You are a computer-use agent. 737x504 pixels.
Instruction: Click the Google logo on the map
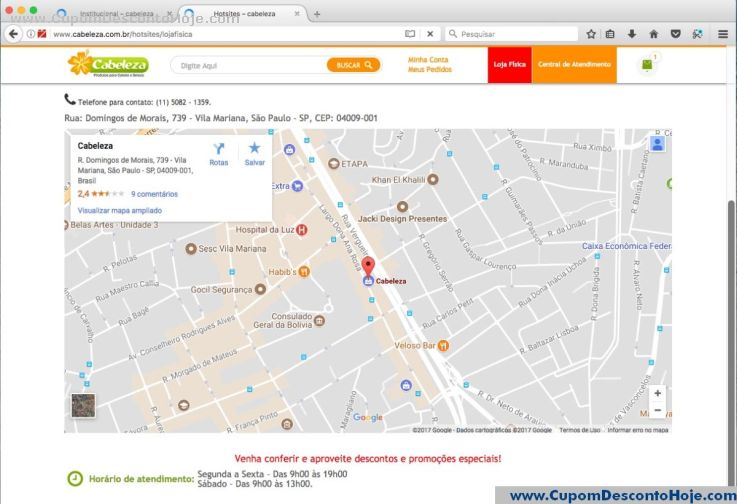click(368, 417)
